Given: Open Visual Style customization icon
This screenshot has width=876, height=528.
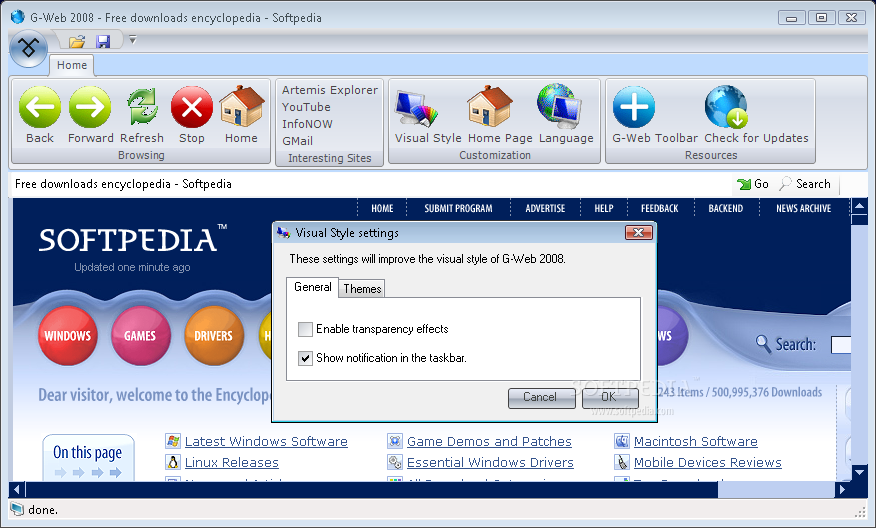Looking at the screenshot, I should [417, 108].
